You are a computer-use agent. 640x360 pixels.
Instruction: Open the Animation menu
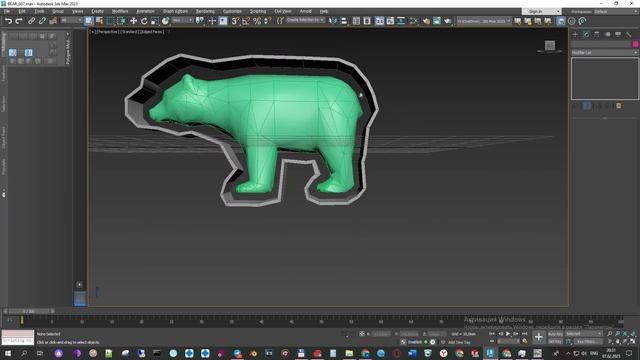point(145,11)
